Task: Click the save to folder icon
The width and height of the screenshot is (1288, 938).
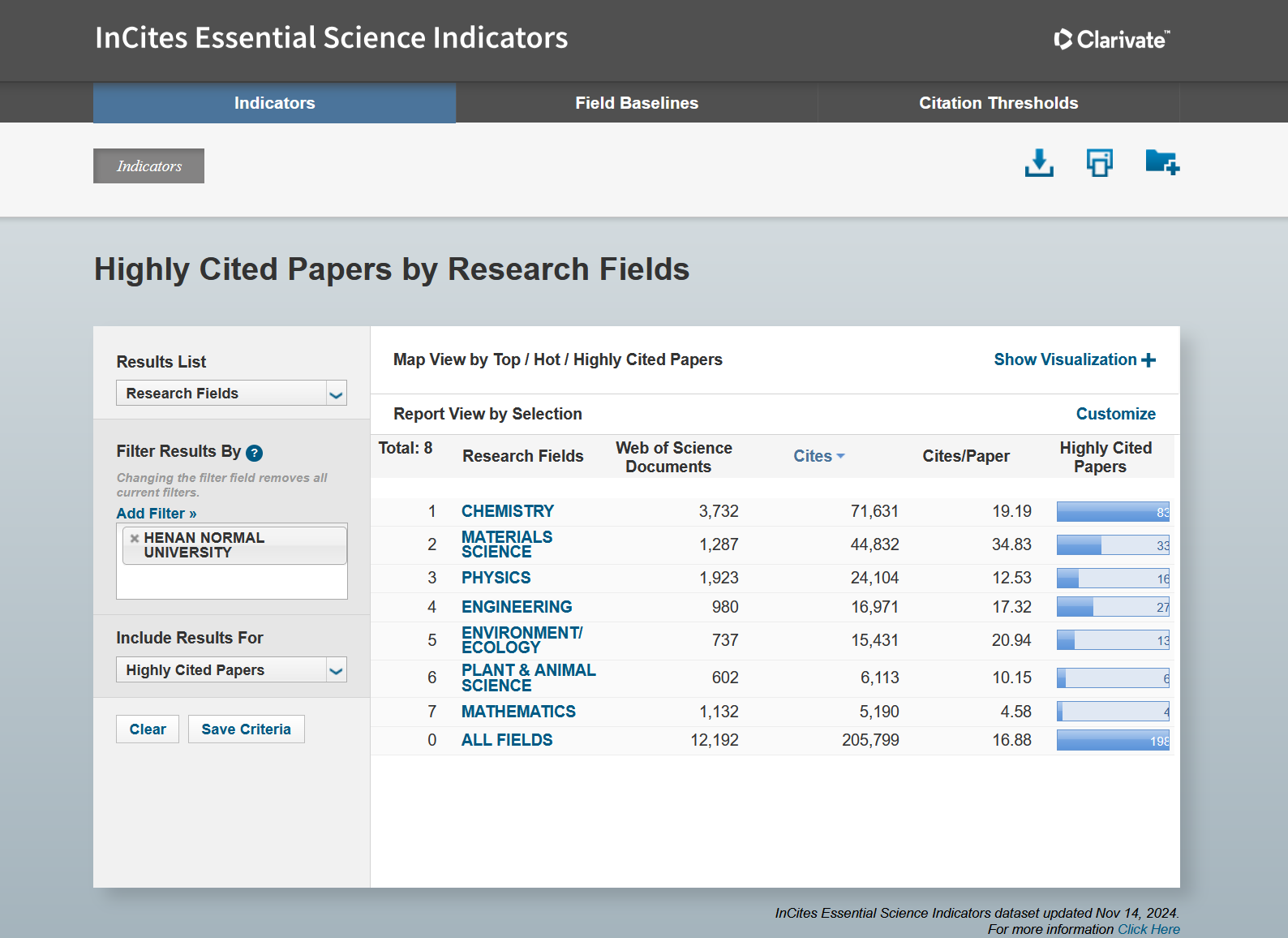Action: (x=1161, y=162)
